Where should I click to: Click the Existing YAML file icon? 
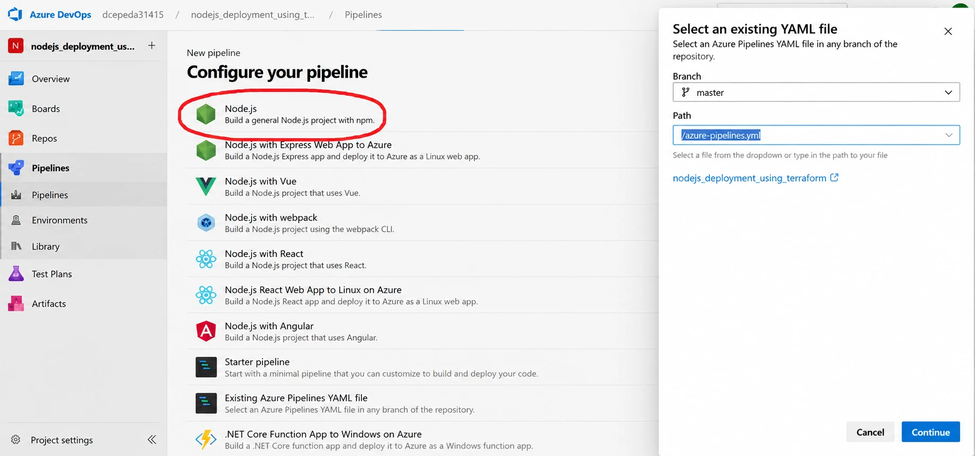tap(206, 403)
